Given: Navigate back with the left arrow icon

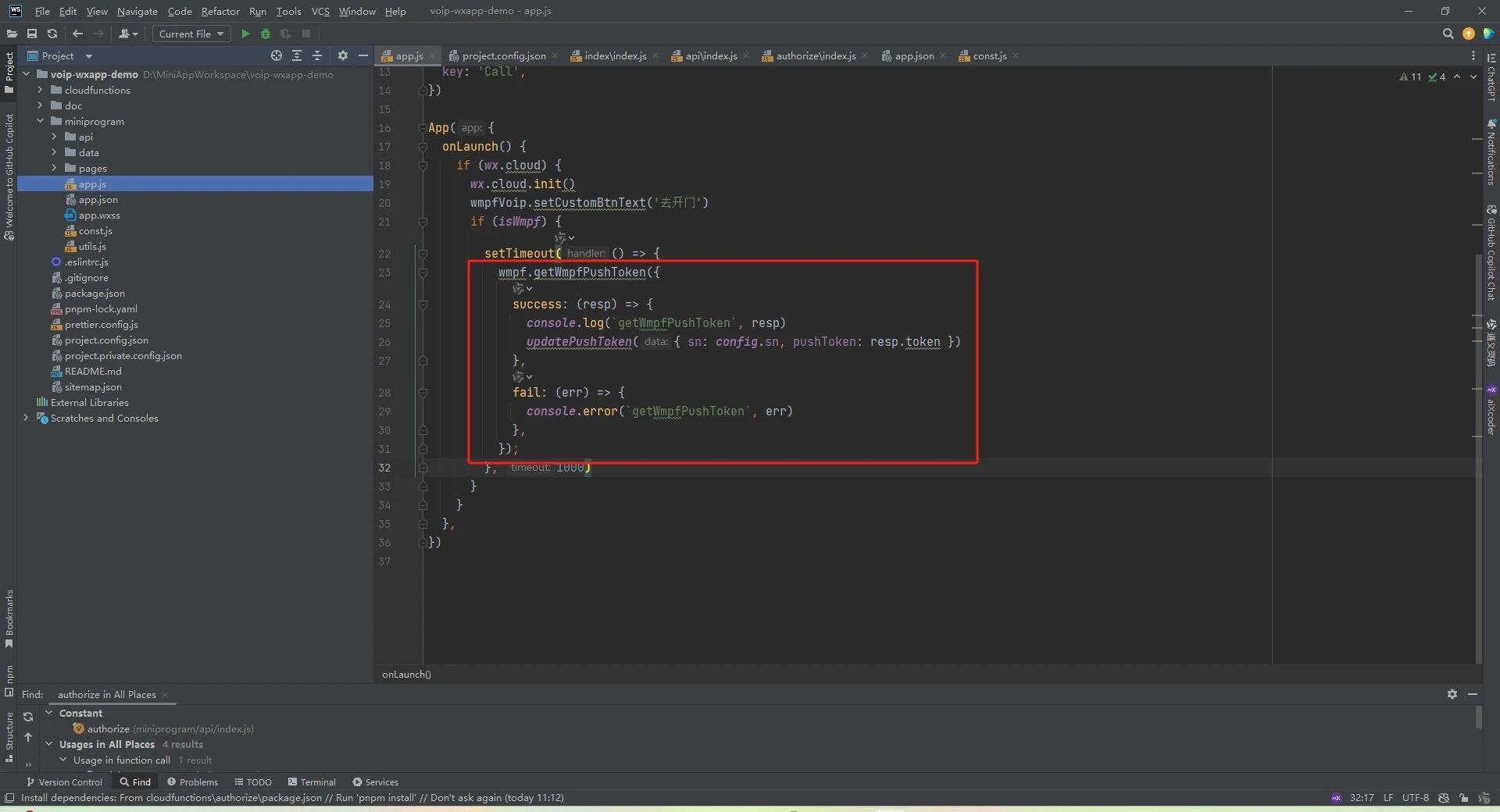Looking at the screenshot, I should coord(77,34).
